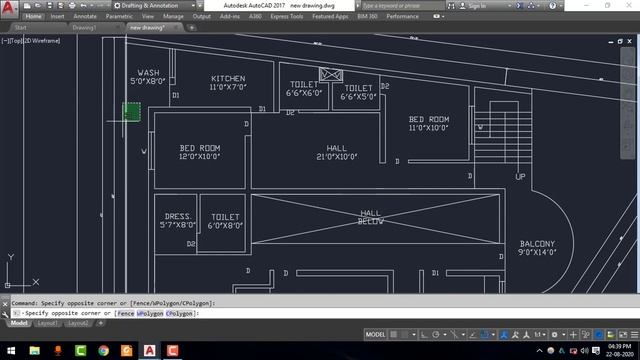Click the binoculars search icon
The height and width of the screenshot is (360, 640).
(451, 6)
